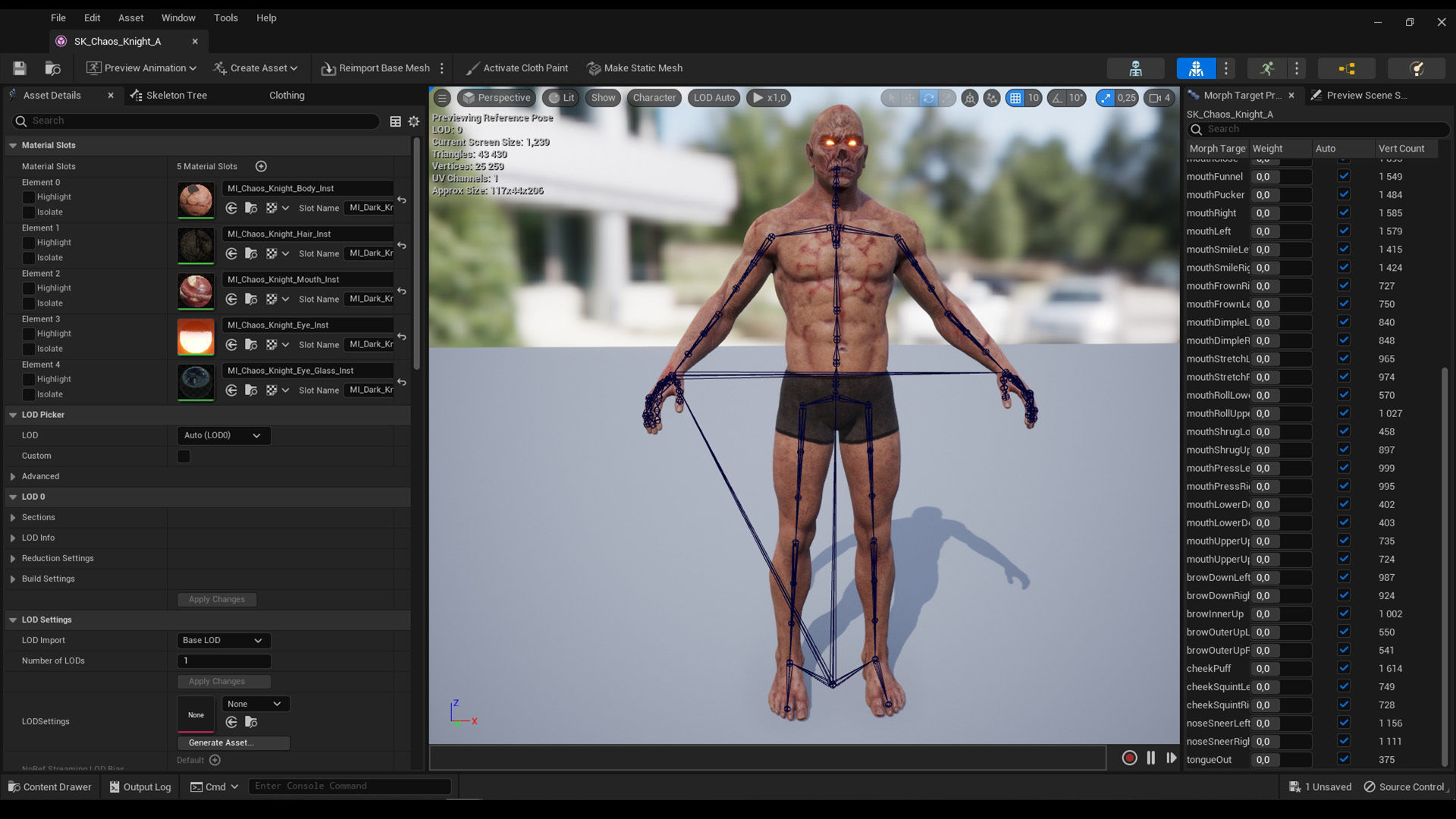Image resolution: width=1456 pixels, height=819 pixels.
Task: Toggle grid snapping icon in viewport
Action: [x=1015, y=98]
